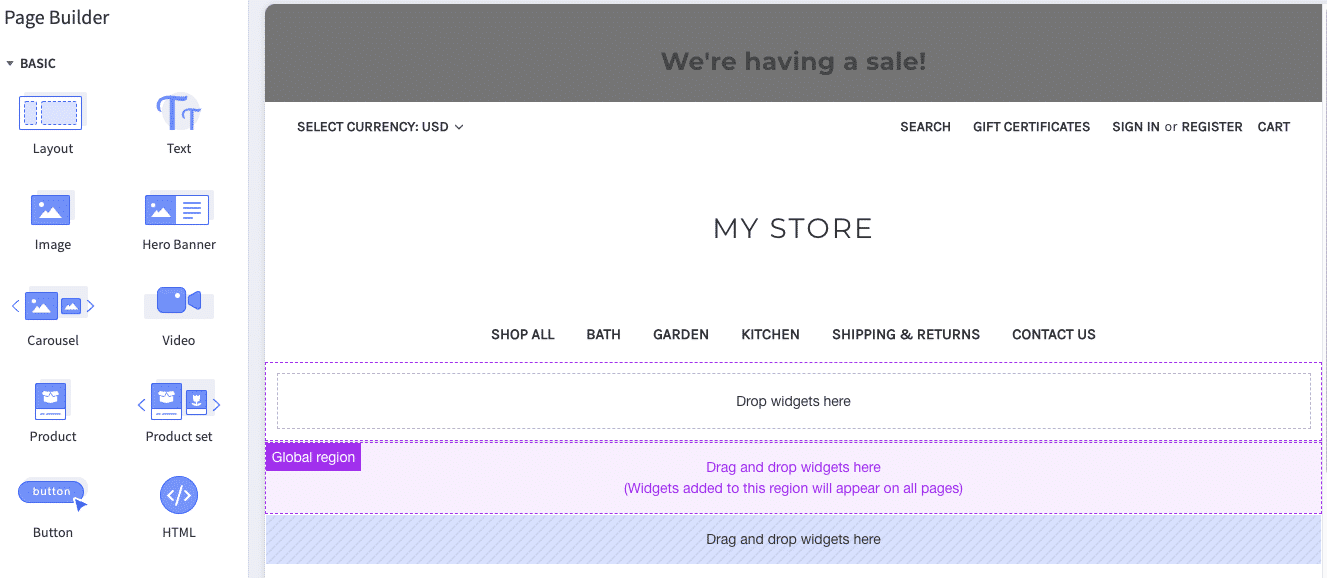This screenshot has width=1327, height=578.
Task: Select the GARDEN navigation tab
Action: 681,334
